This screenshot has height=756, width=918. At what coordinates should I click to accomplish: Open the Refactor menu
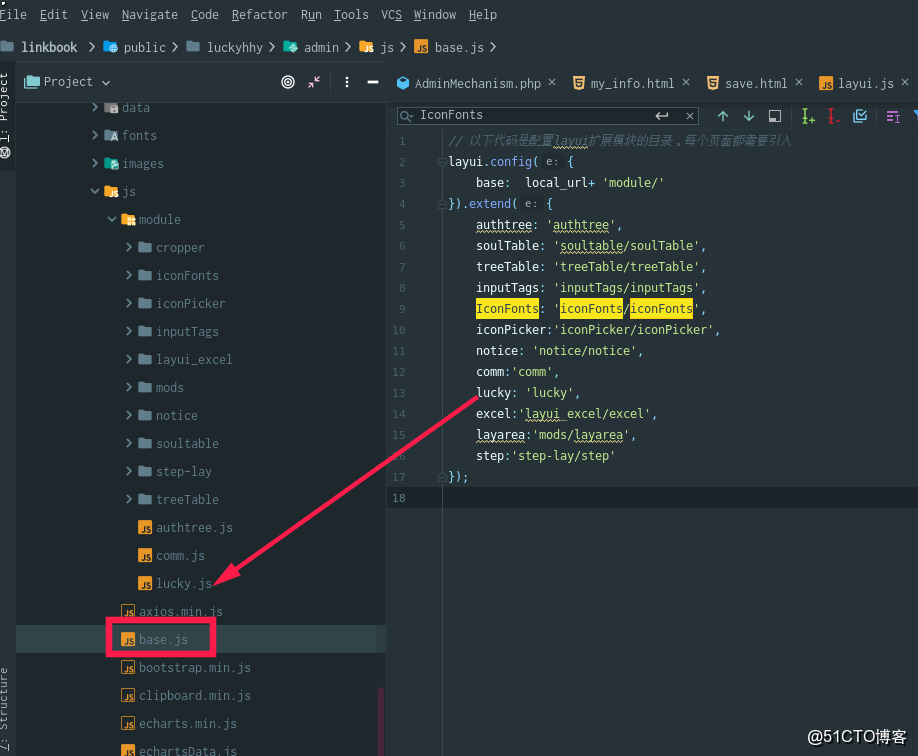[259, 15]
